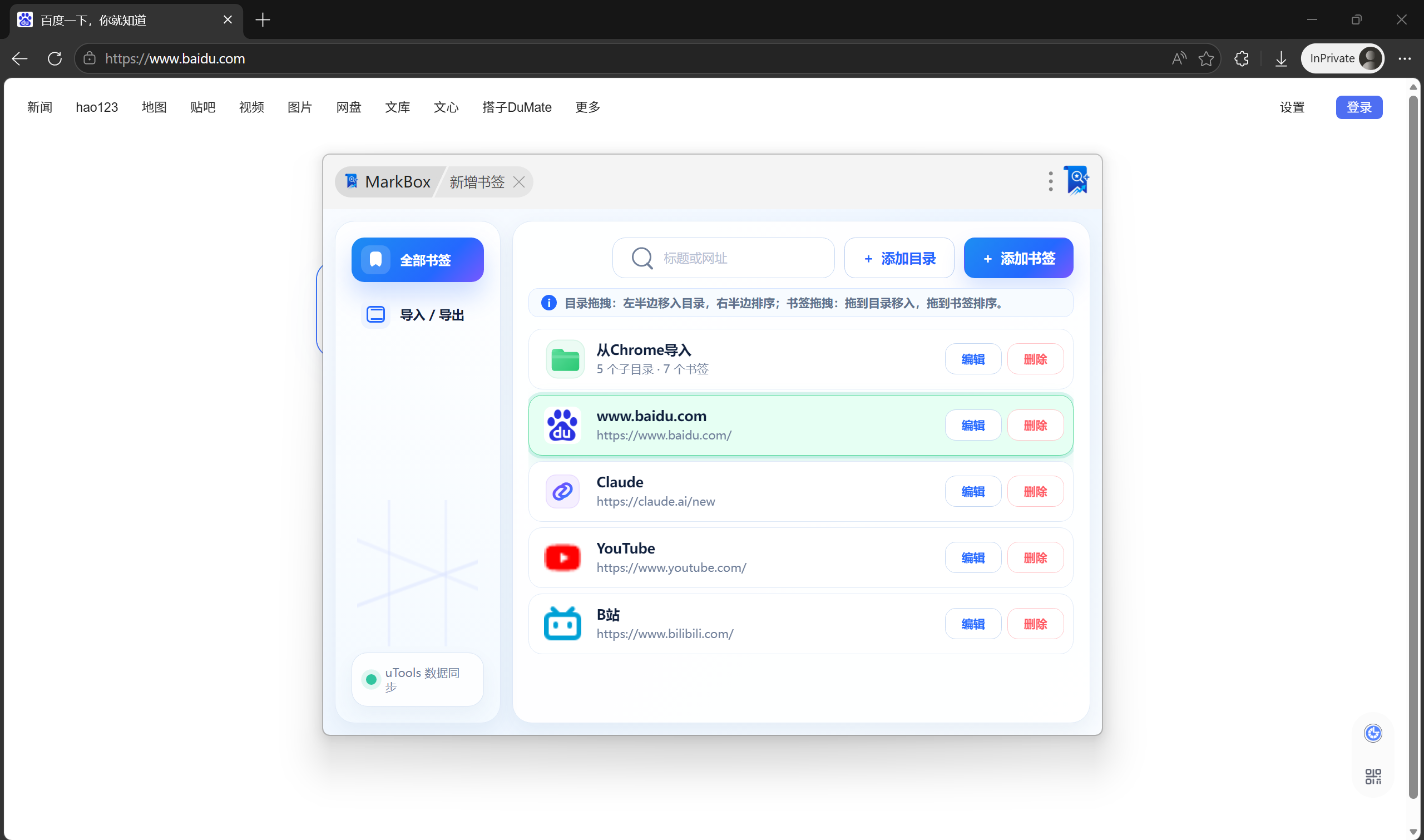Open the 地图 link on Baidu
The image size is (1424, 840).
click(x=154, y=107)
